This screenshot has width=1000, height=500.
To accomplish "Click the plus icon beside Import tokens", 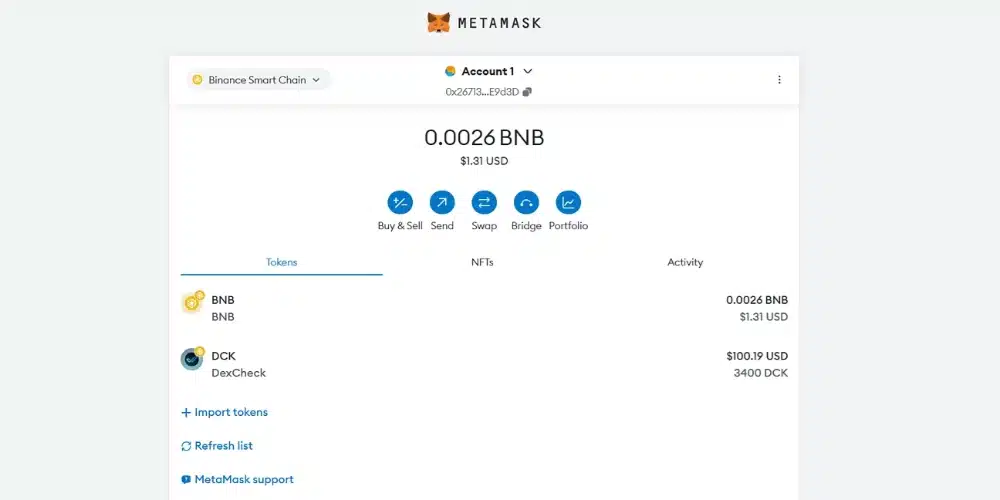I will [186, 413].
